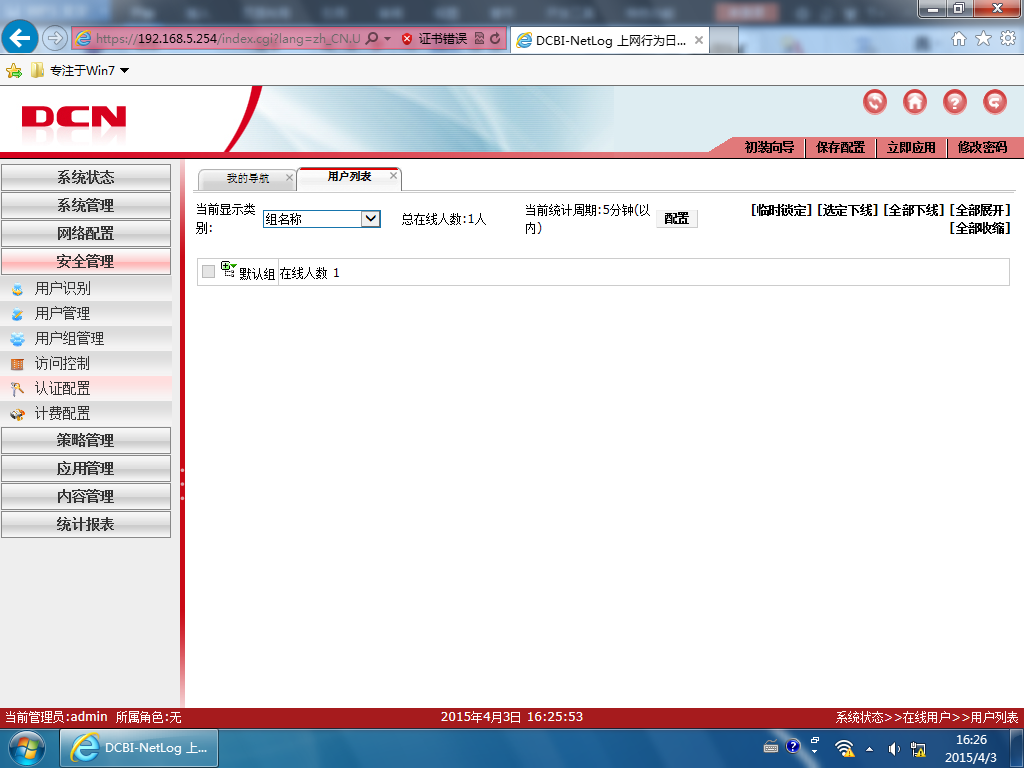The width and height of the screenshot is (1024, 768).
Task: Expand the 策略管理 menu section
Action: [x=86, y=441]
